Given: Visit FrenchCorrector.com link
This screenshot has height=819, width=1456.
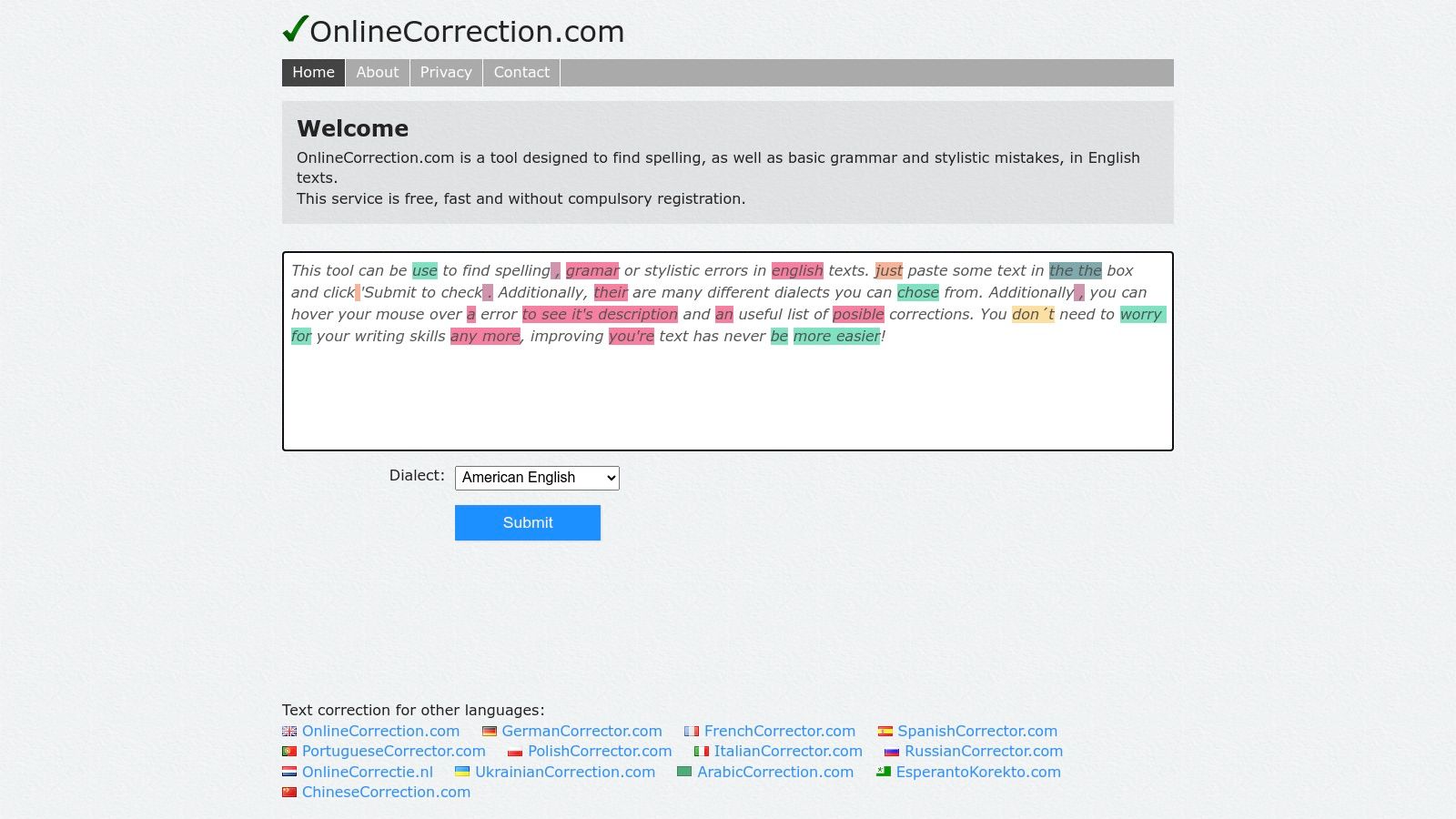Looking at the screenshot, I should coord(780,732).
